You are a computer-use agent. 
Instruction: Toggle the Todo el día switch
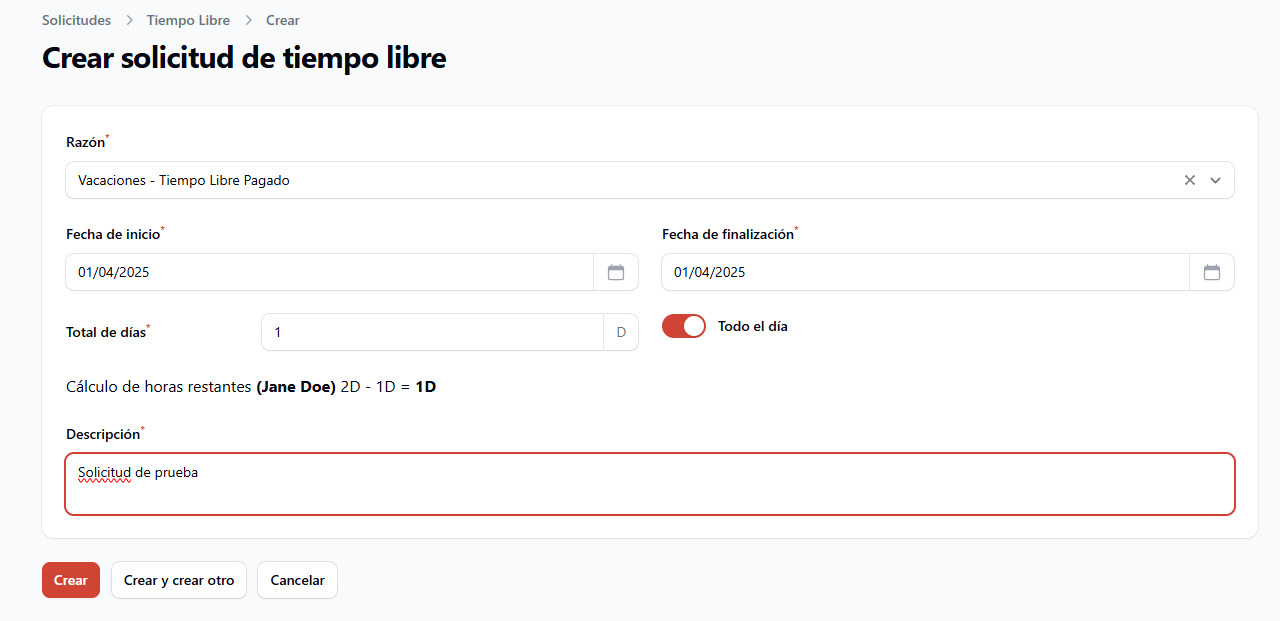click(x=684, y=326)
